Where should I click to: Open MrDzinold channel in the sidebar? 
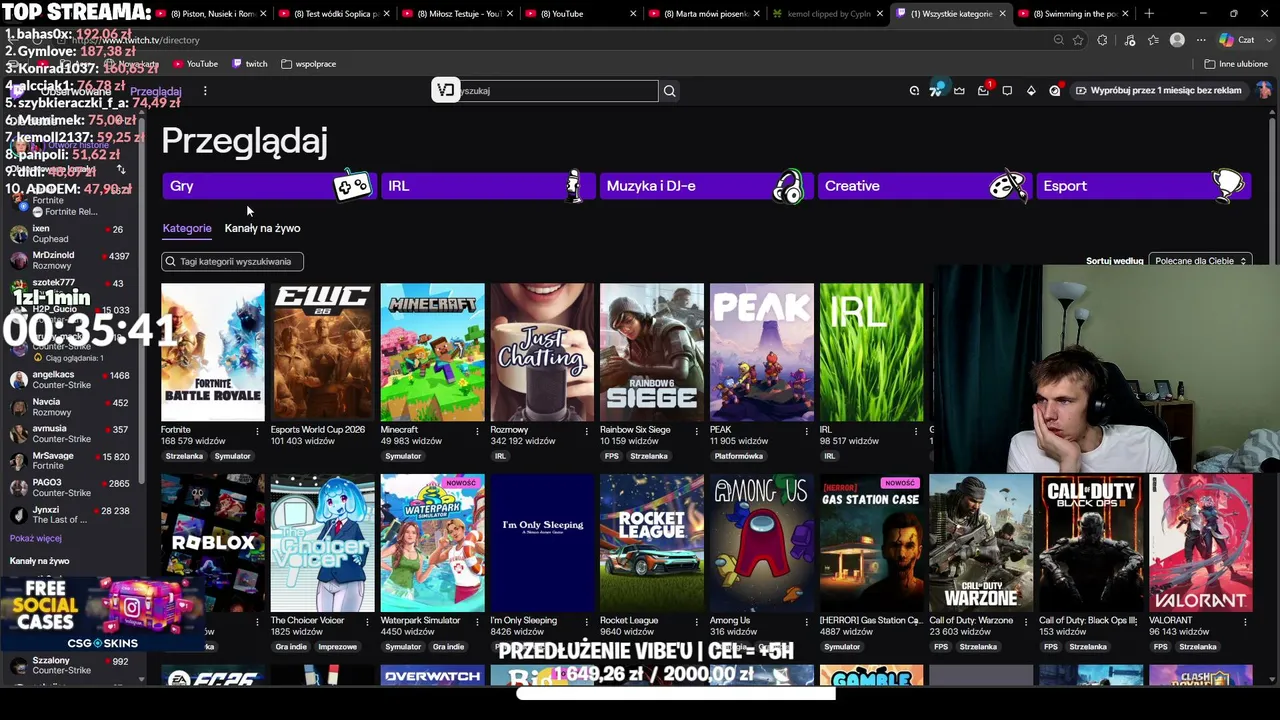coord(70,260)
